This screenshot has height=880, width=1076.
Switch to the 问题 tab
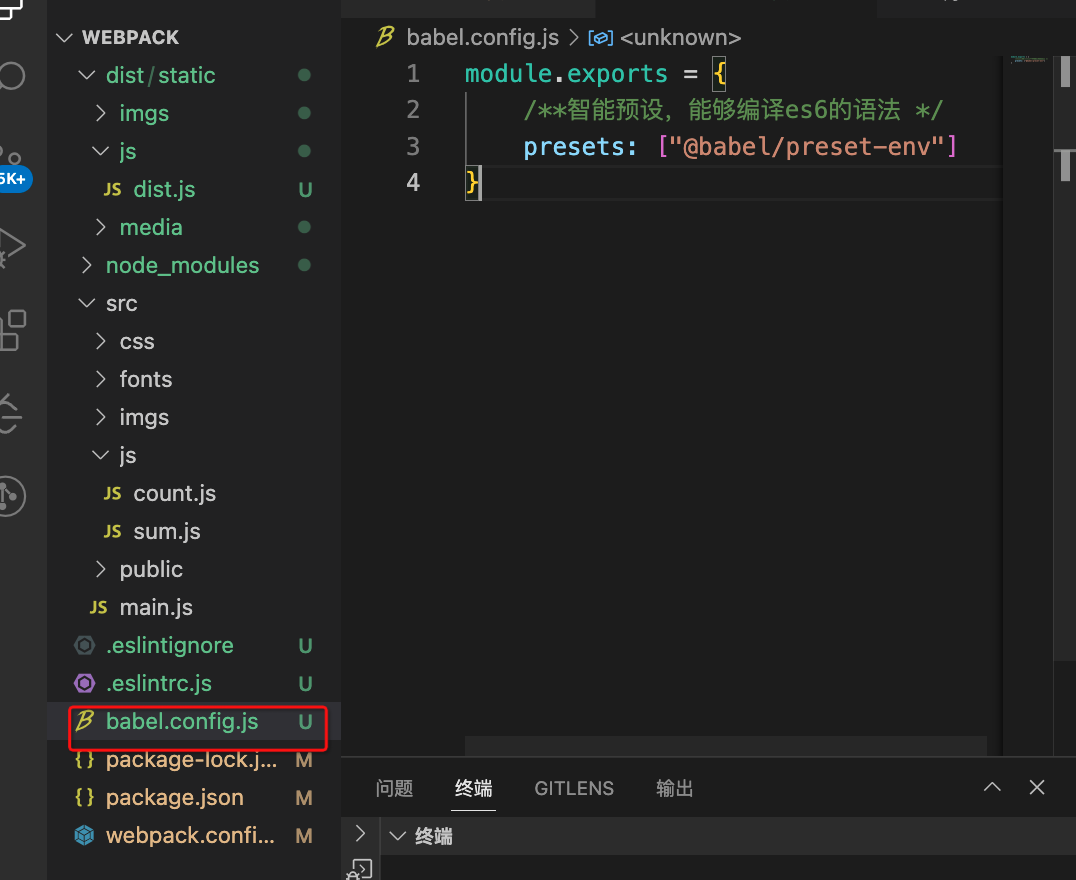click(395, 788)
